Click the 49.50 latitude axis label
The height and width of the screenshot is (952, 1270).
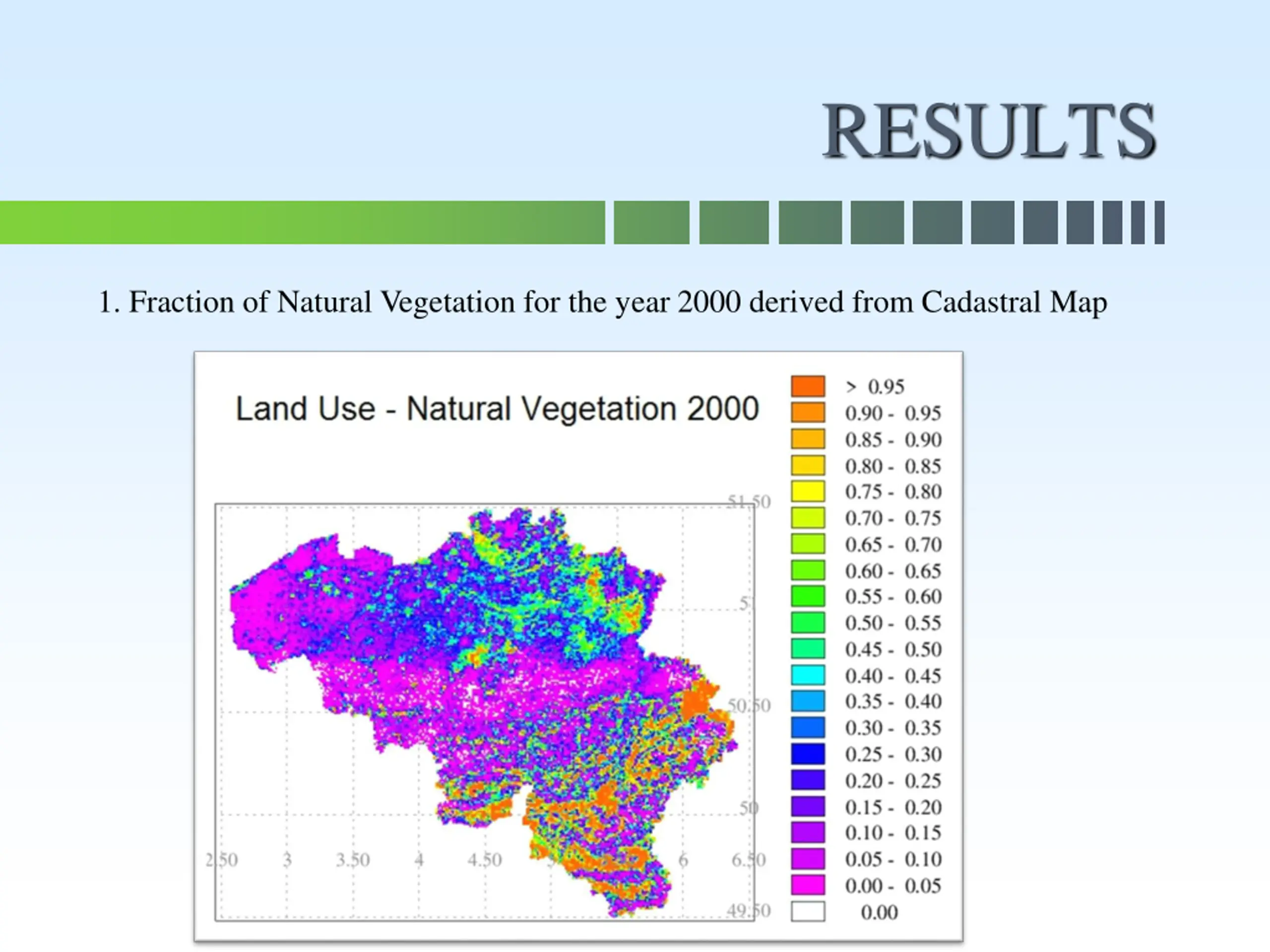tap(749, 911)
